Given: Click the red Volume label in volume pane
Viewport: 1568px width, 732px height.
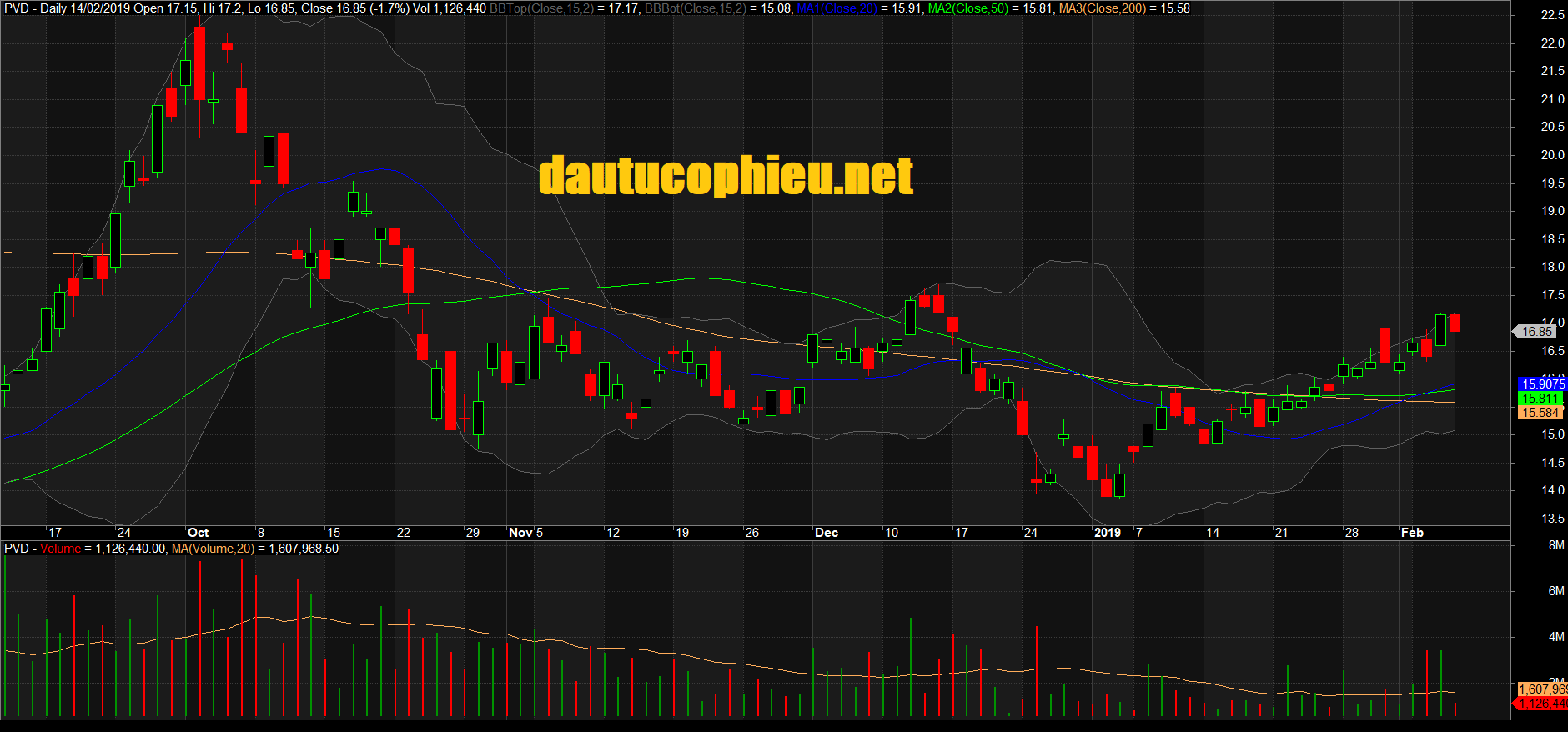Looking at the screenshot, I should [x=60, y=549].
